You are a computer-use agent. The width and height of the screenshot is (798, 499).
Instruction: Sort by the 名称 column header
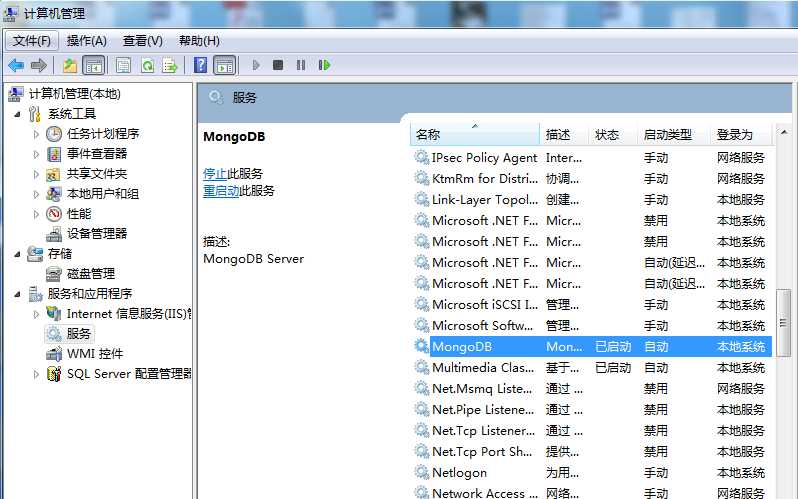tap(474, 134)
